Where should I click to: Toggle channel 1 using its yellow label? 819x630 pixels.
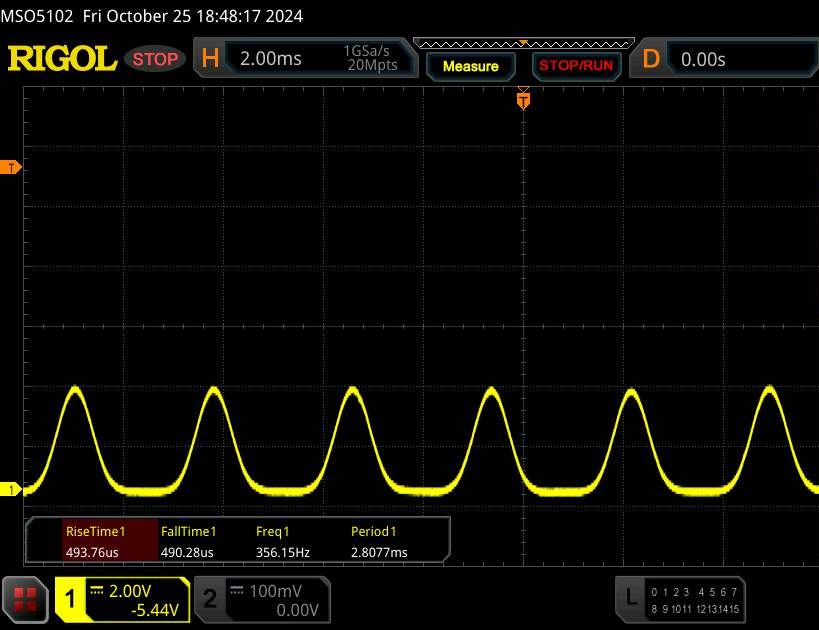click(71, 598)
